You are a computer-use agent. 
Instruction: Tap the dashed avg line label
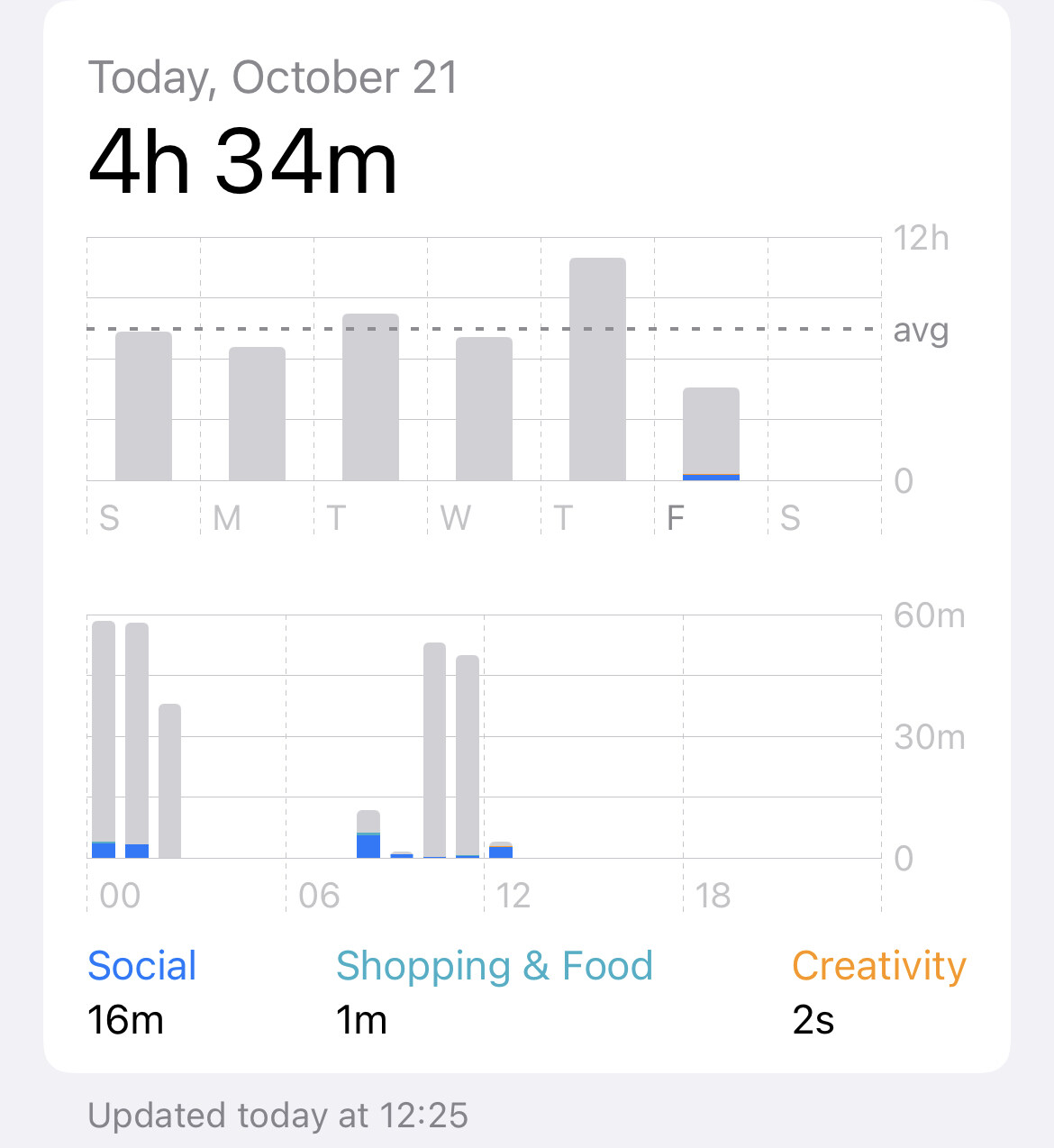[921, 331]
